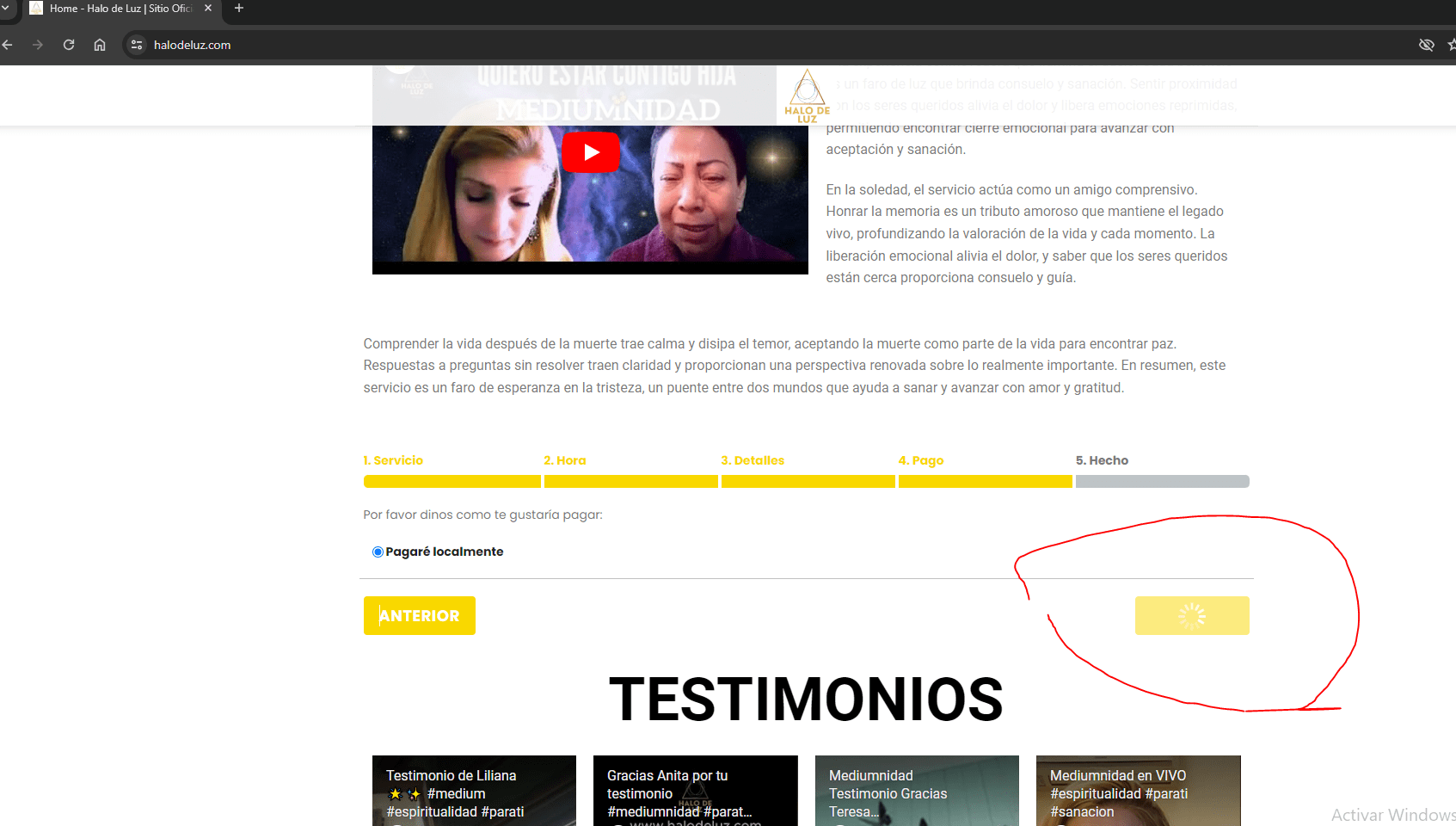Switch to the Home - Halo de Luz tab
This screenshot has height=826, width=1456.
120,8
